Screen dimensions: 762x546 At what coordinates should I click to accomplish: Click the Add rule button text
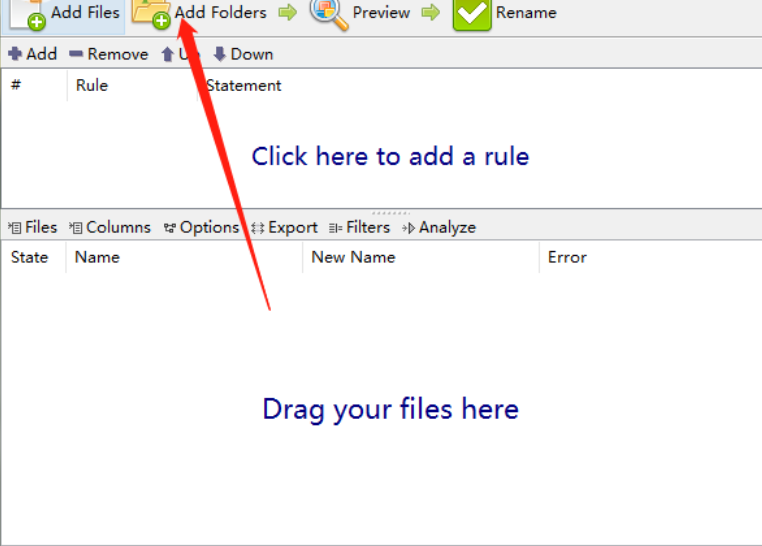coord(42,54)
